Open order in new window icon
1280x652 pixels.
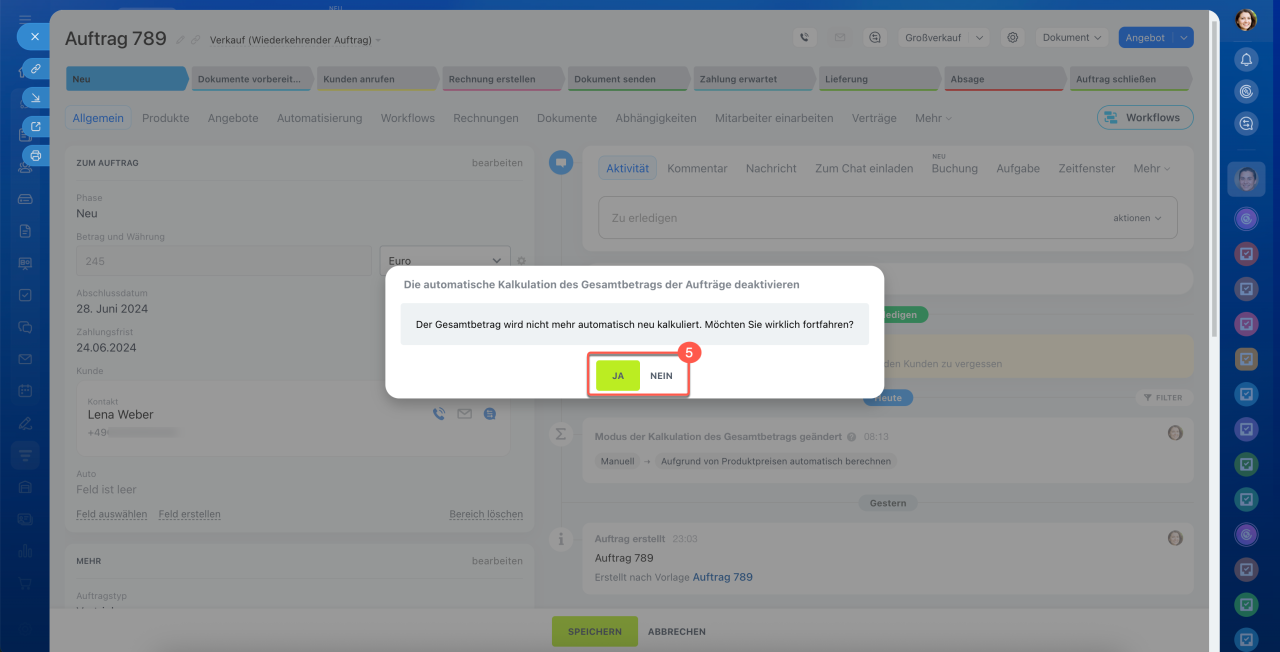click(36, 127)
